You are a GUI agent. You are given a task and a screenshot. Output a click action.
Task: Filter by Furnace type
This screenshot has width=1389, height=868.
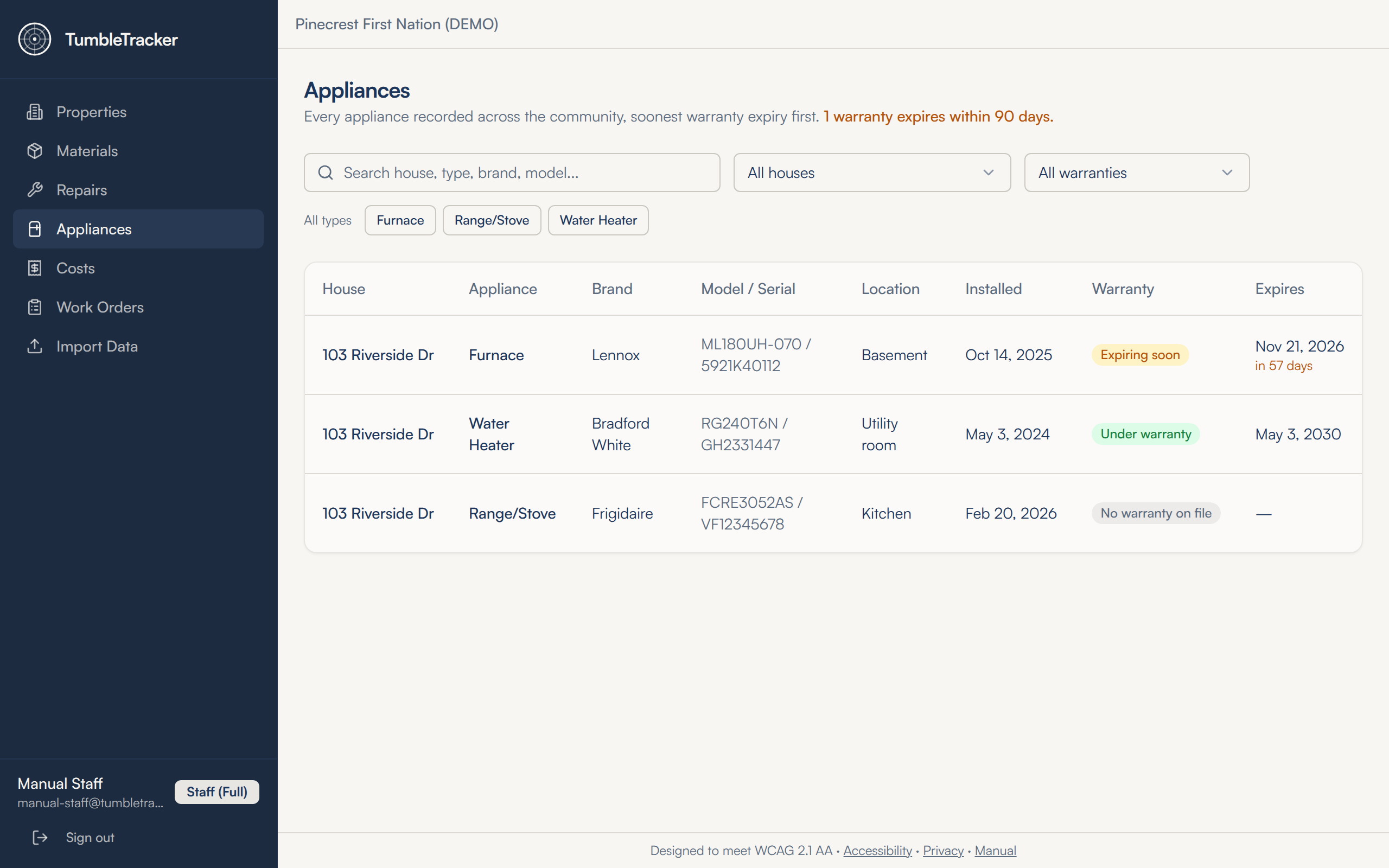(400, 220)
